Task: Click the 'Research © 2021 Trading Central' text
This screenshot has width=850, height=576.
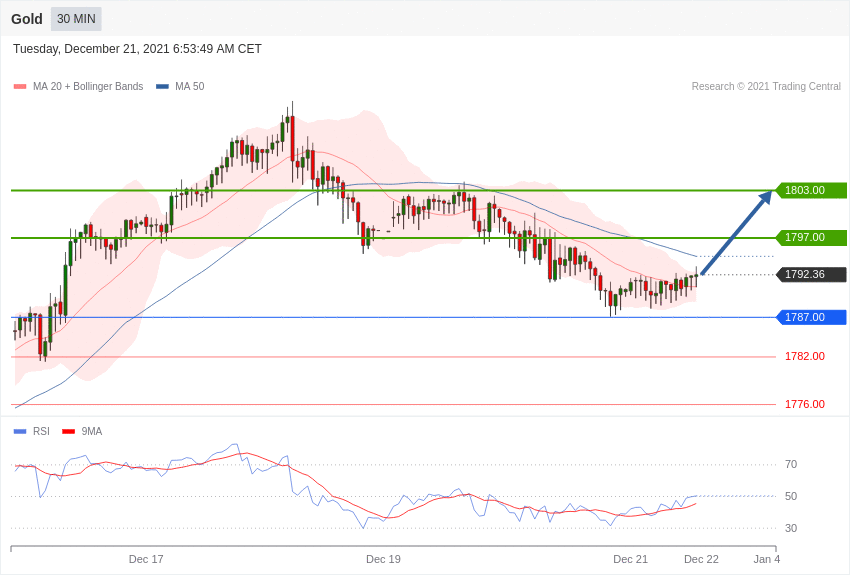Action: (766, 86)
